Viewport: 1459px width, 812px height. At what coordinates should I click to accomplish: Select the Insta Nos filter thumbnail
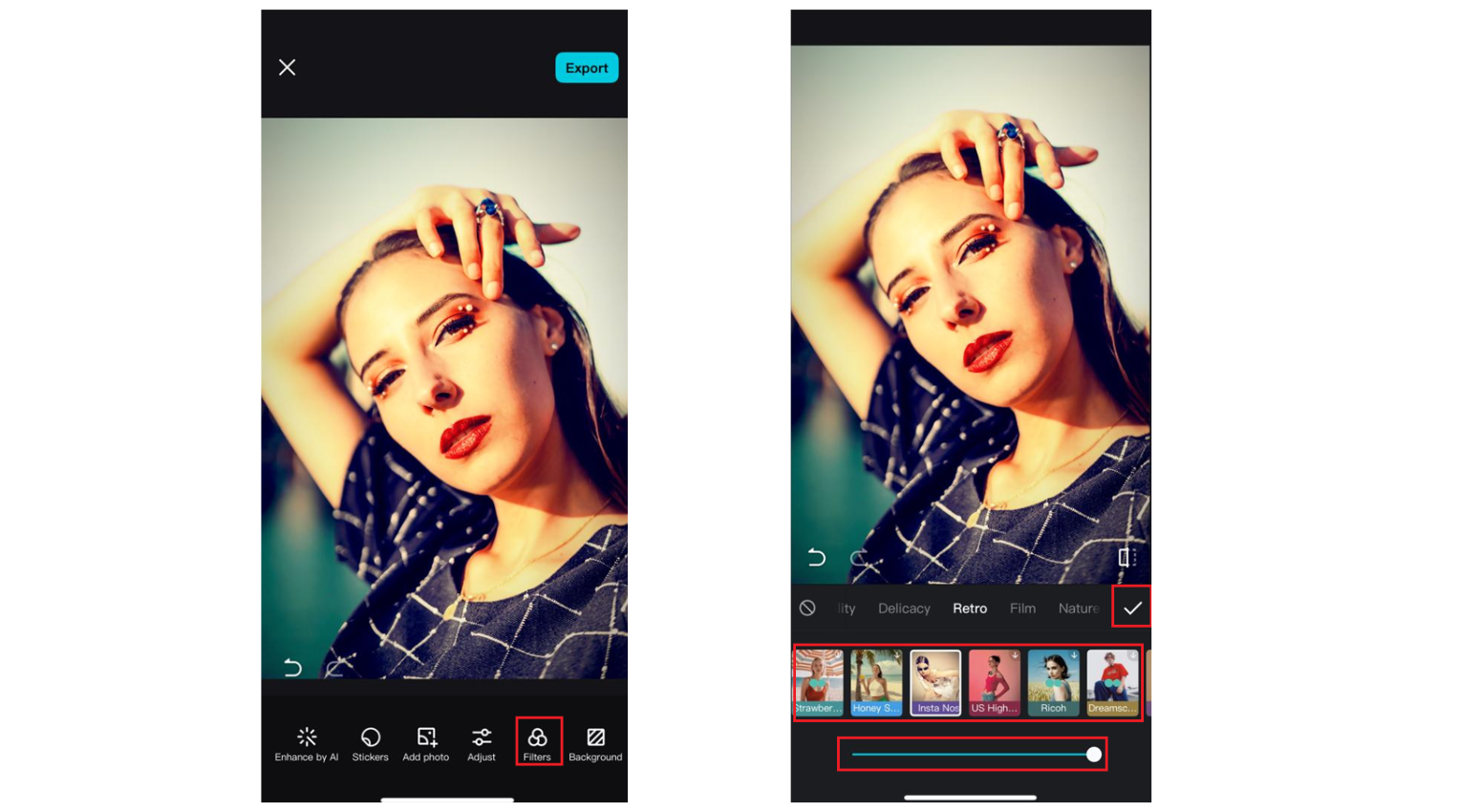tap(935, 682)
